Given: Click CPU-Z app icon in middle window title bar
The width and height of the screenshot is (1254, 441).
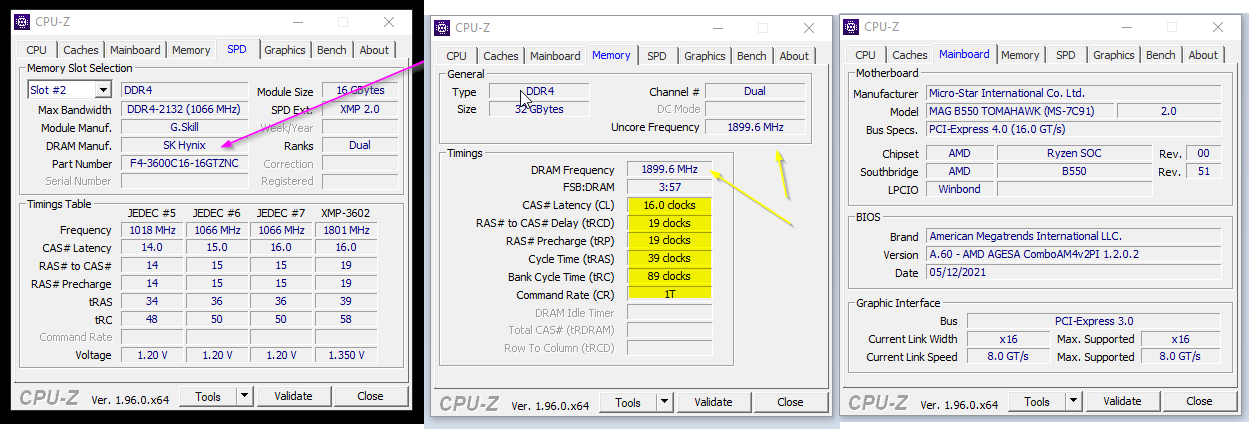Looking at the screenshot, I should pos(441,27).
